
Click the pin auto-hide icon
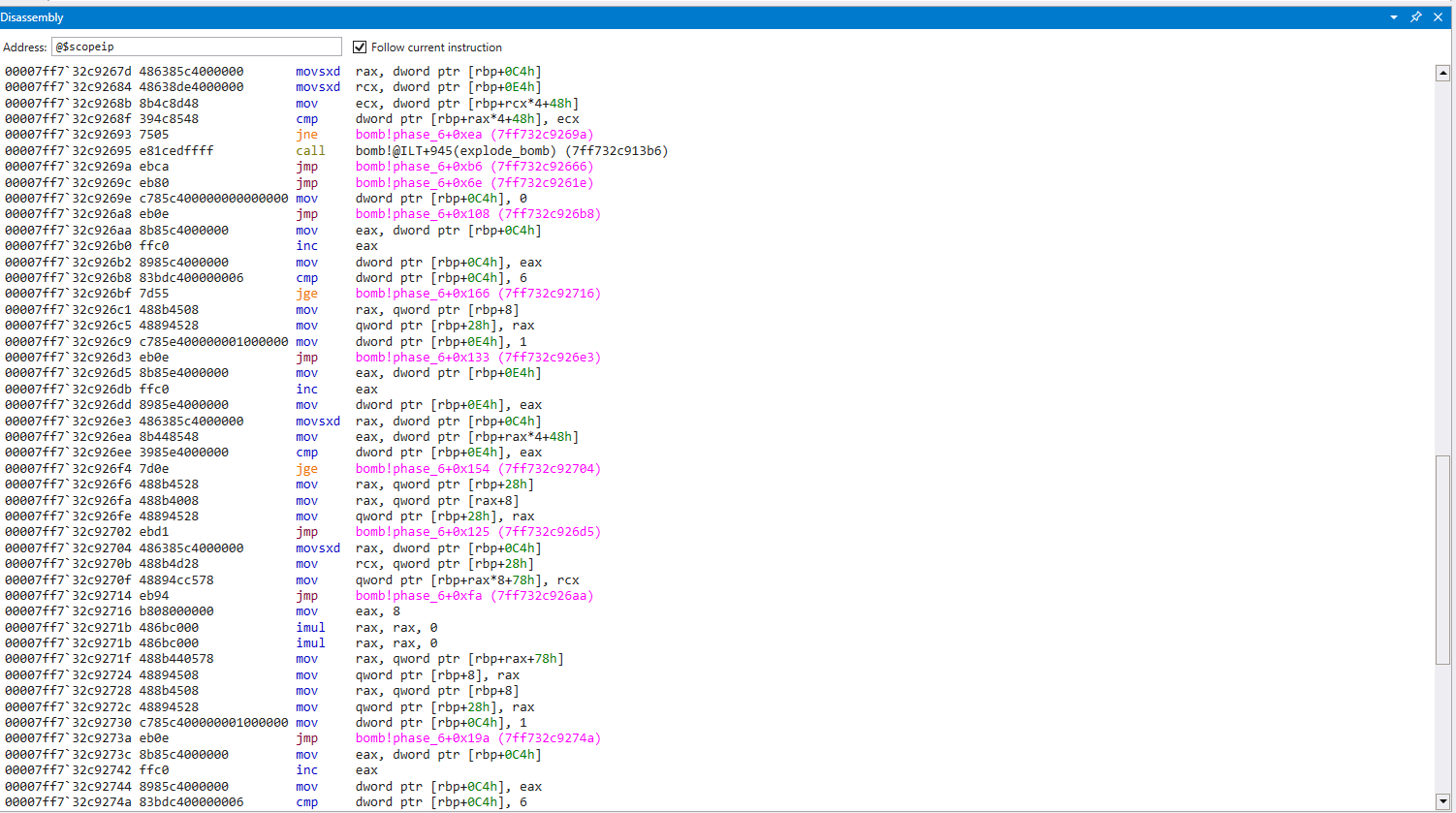(1415, 17)
